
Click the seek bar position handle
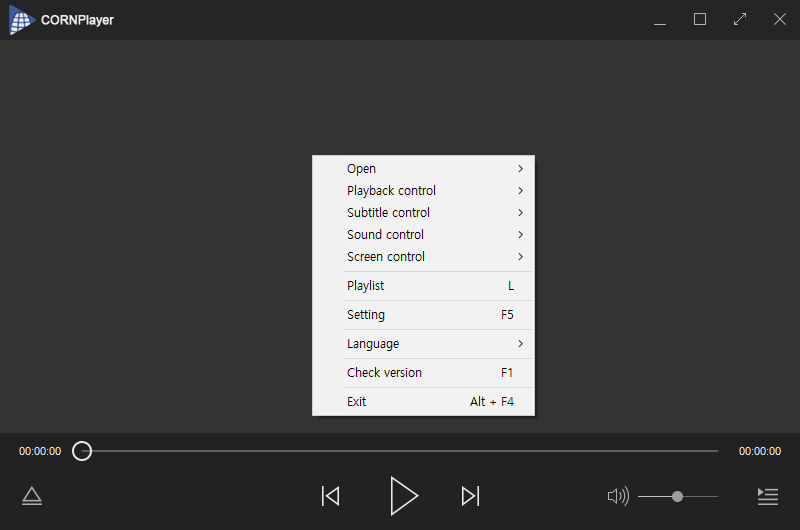tap(83, 451)
